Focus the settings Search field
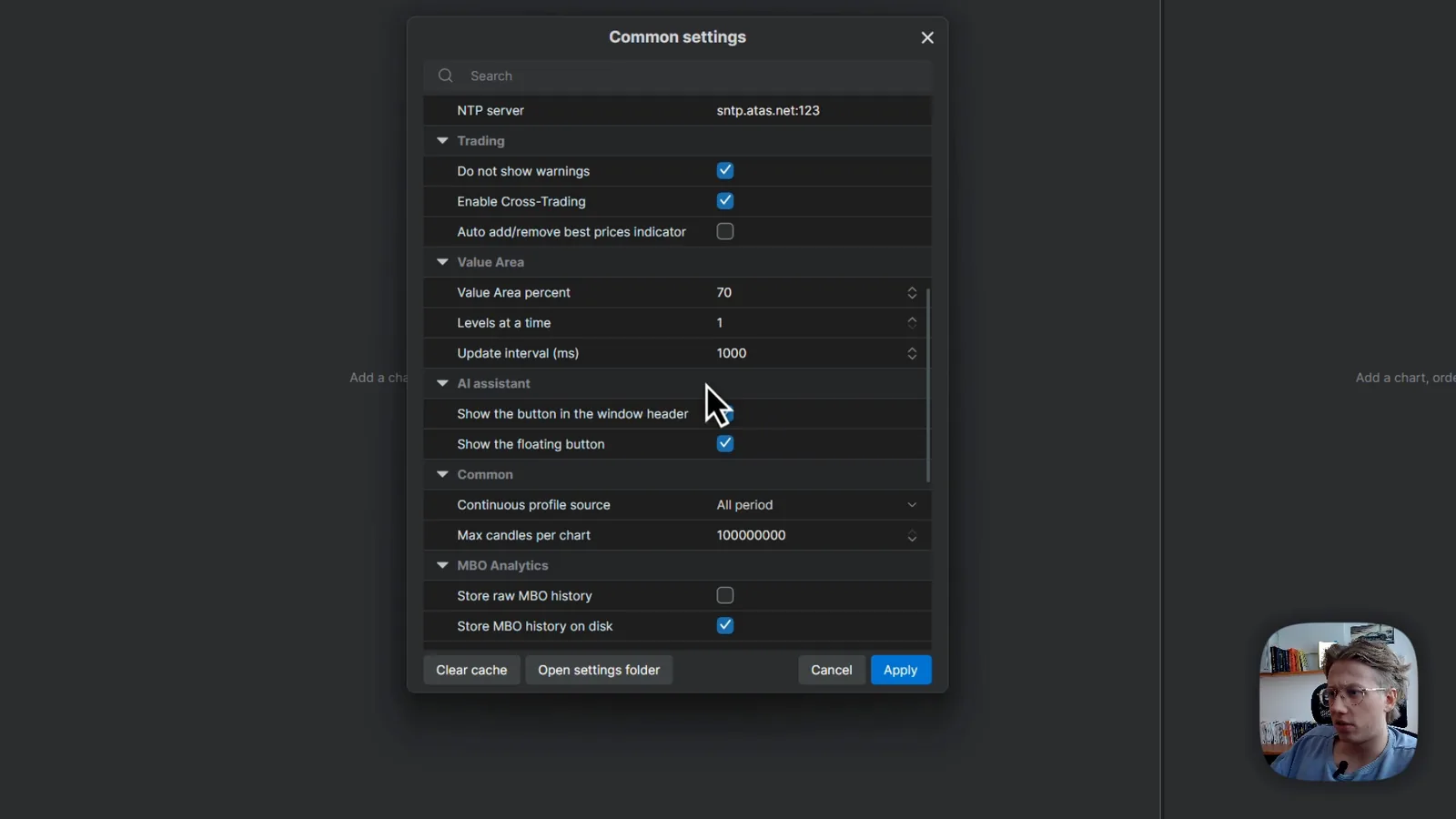 coord(677,76)
